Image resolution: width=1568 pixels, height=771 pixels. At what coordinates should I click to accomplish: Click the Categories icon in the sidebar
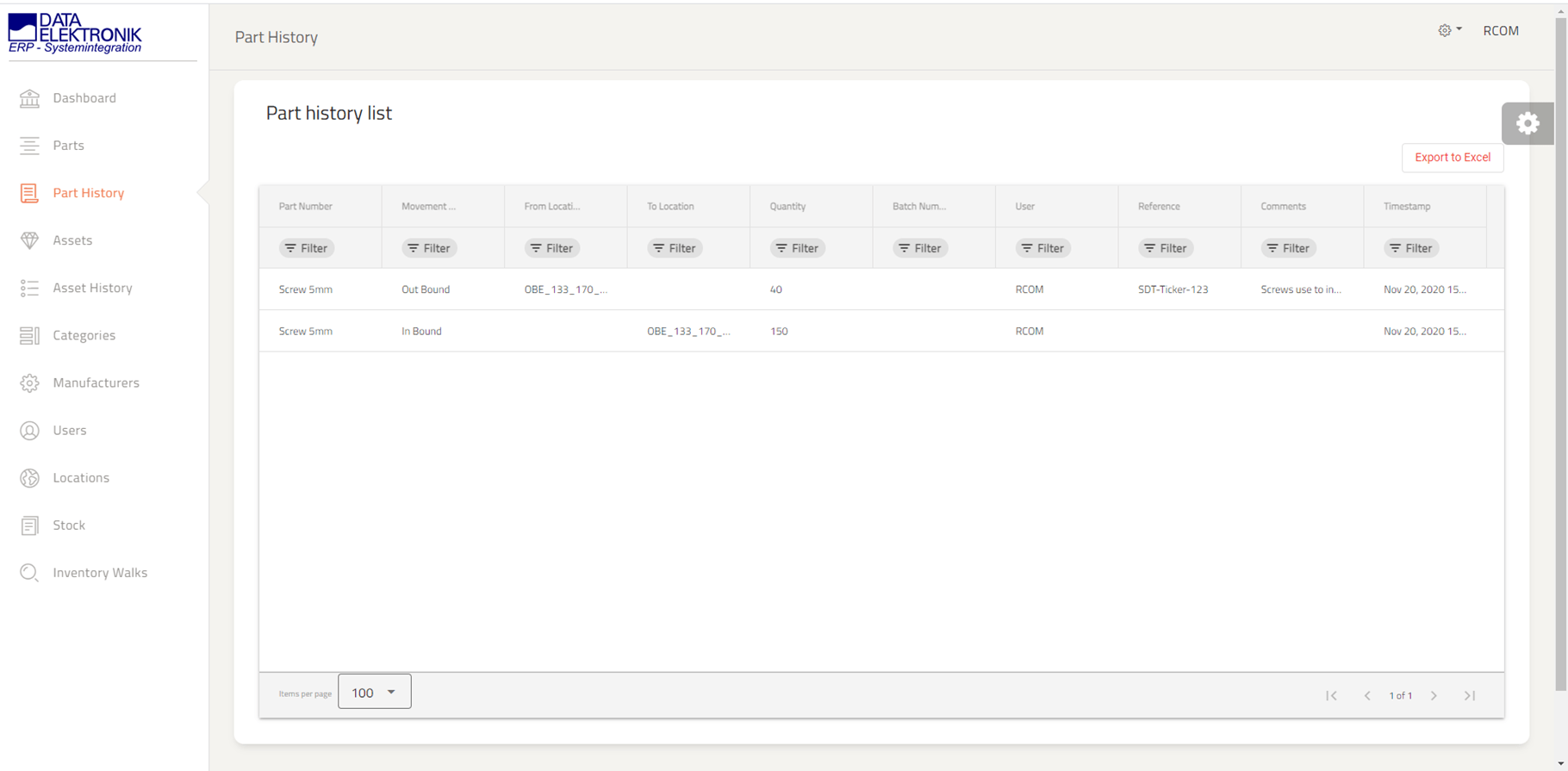(x=29, y=335)
